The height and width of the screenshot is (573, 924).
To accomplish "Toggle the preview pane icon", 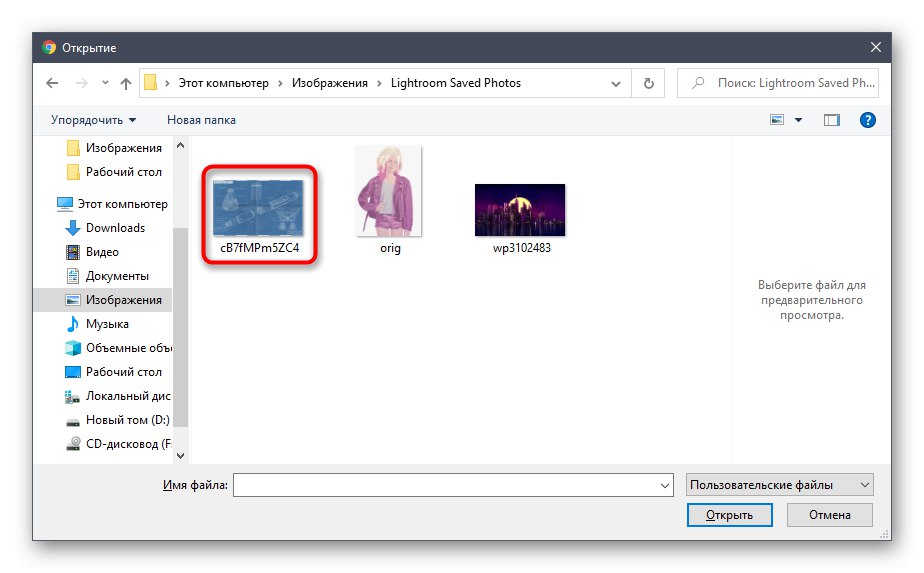I will 831,120.
